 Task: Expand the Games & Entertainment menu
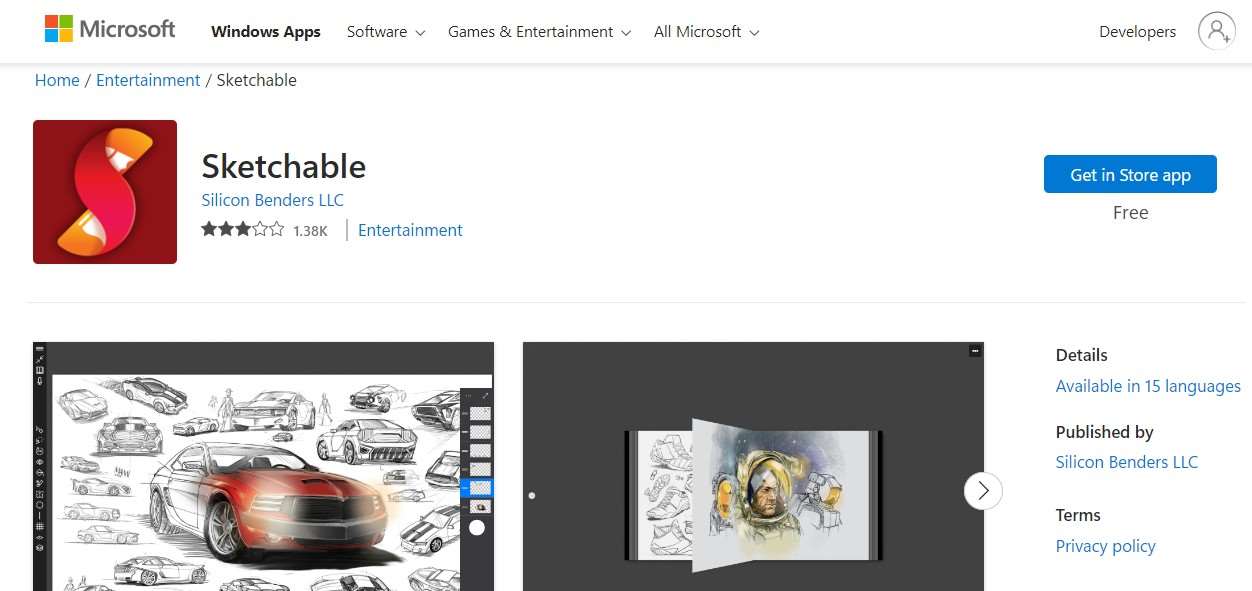pos(539,32)
